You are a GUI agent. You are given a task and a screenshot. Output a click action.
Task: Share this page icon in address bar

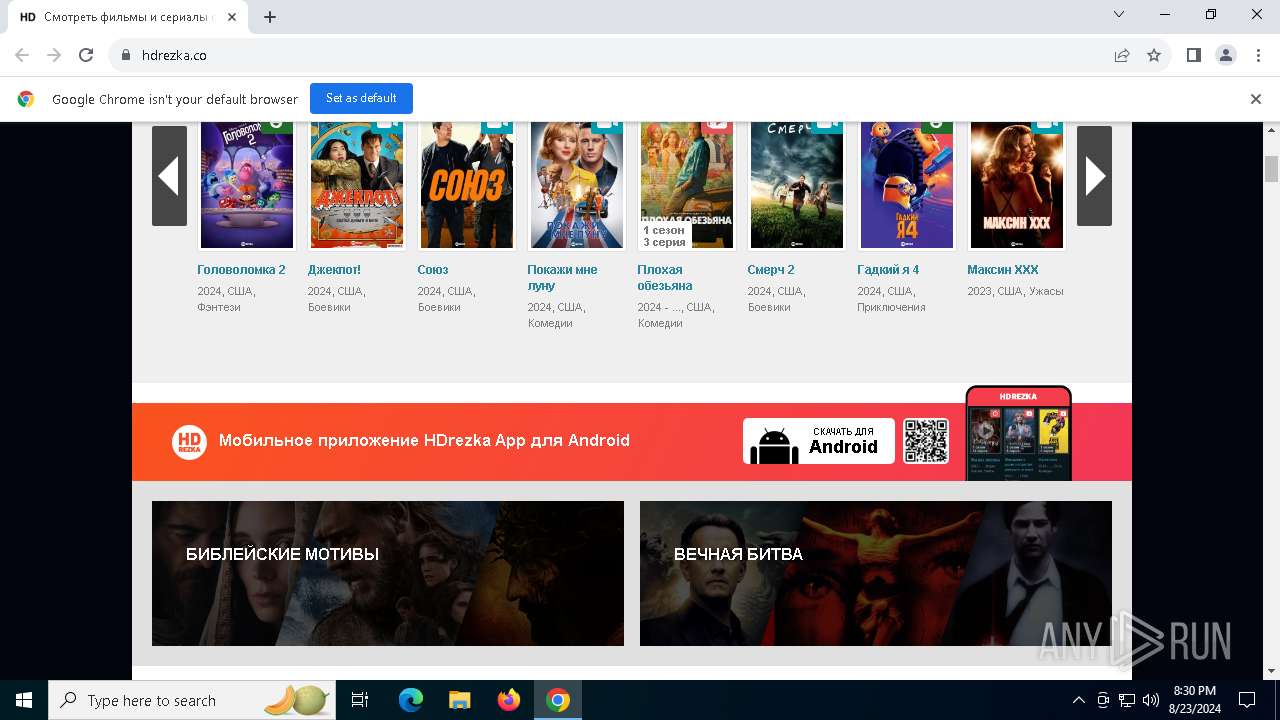click(x=1122, y=55)
